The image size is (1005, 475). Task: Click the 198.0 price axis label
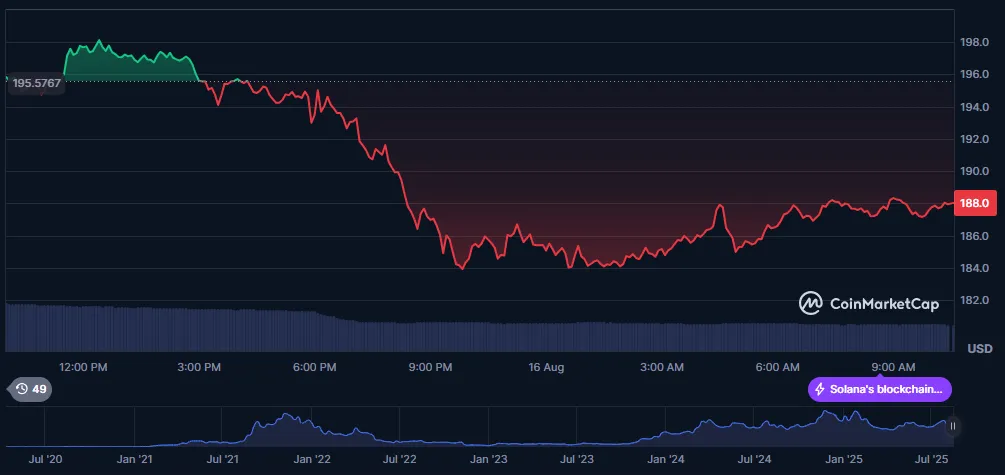[974, 43]
